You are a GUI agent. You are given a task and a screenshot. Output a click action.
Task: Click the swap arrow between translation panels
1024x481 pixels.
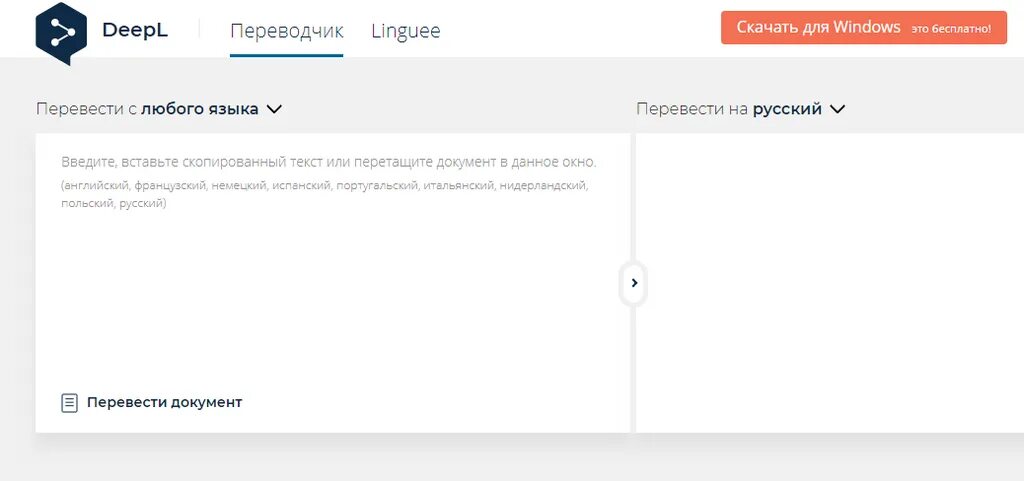point(634,283)
